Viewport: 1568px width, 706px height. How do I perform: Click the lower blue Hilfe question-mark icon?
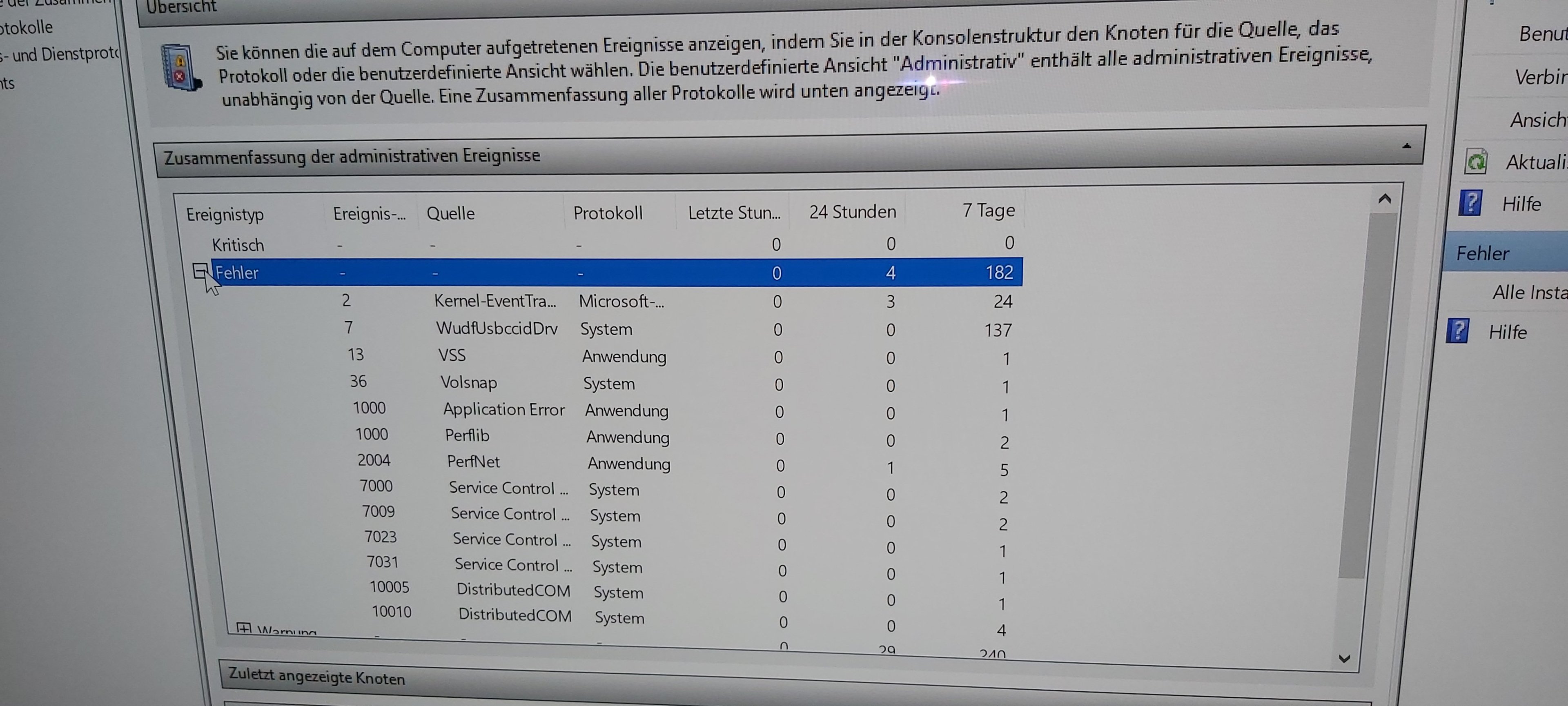[x=1458, y=331]
